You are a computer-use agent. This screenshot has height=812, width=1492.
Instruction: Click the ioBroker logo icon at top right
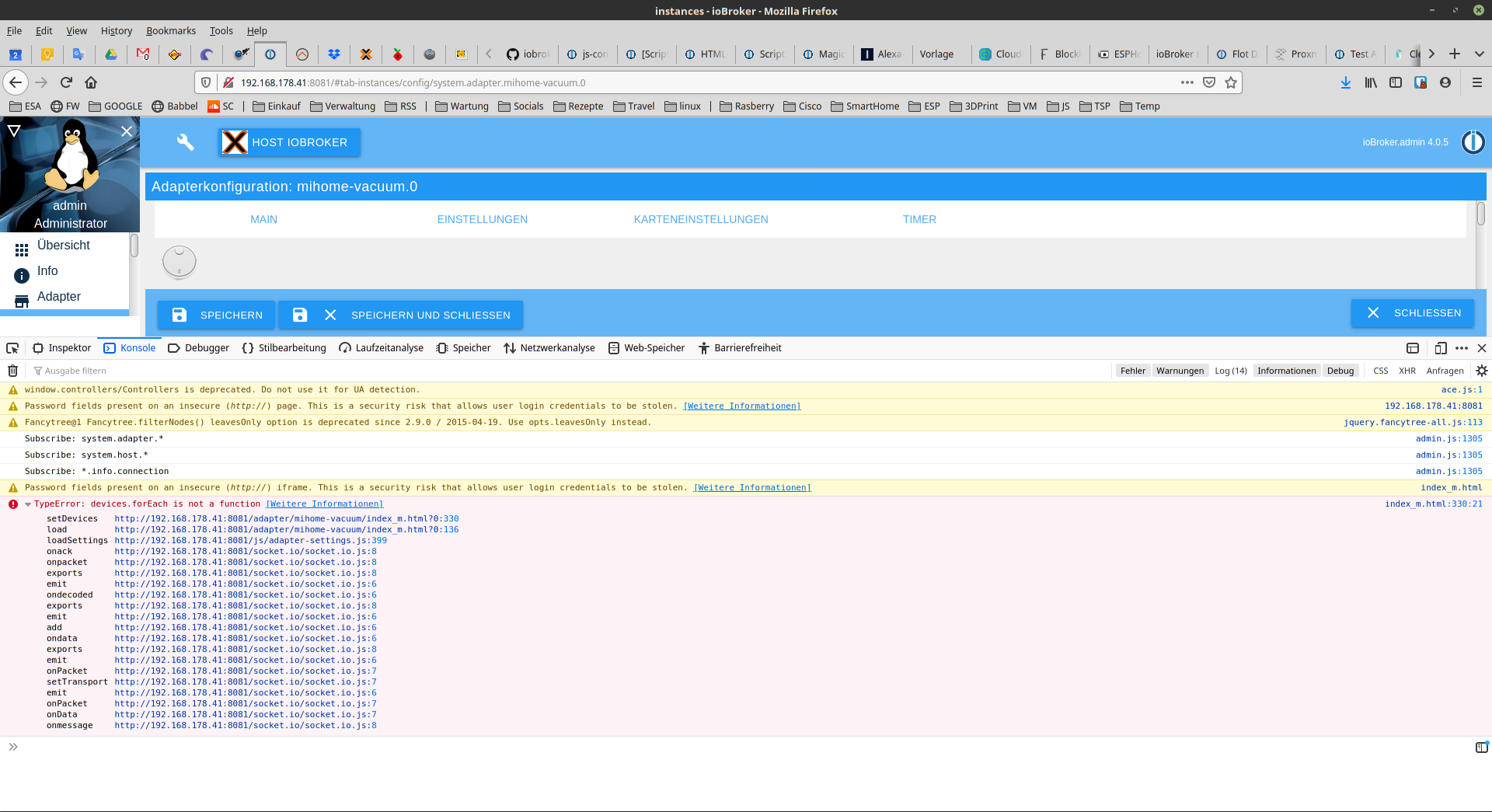[1473, 142]
